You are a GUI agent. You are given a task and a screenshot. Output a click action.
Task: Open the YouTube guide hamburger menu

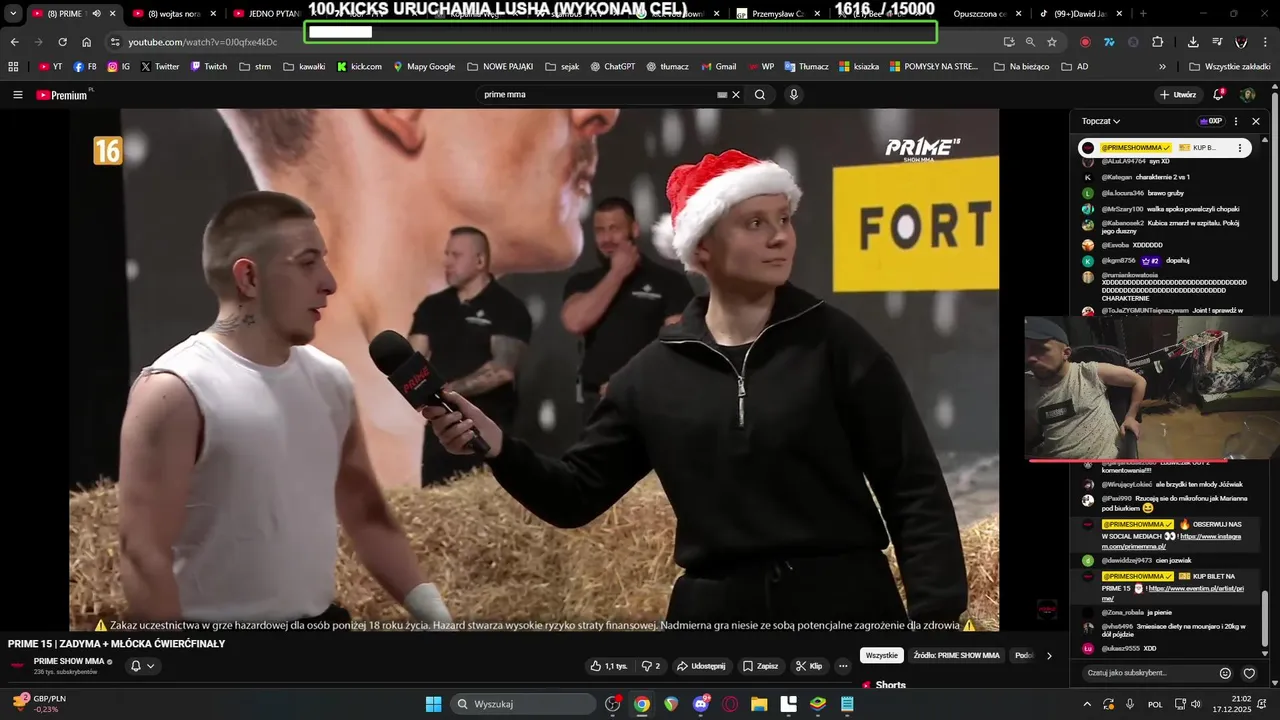coord(18,95)
